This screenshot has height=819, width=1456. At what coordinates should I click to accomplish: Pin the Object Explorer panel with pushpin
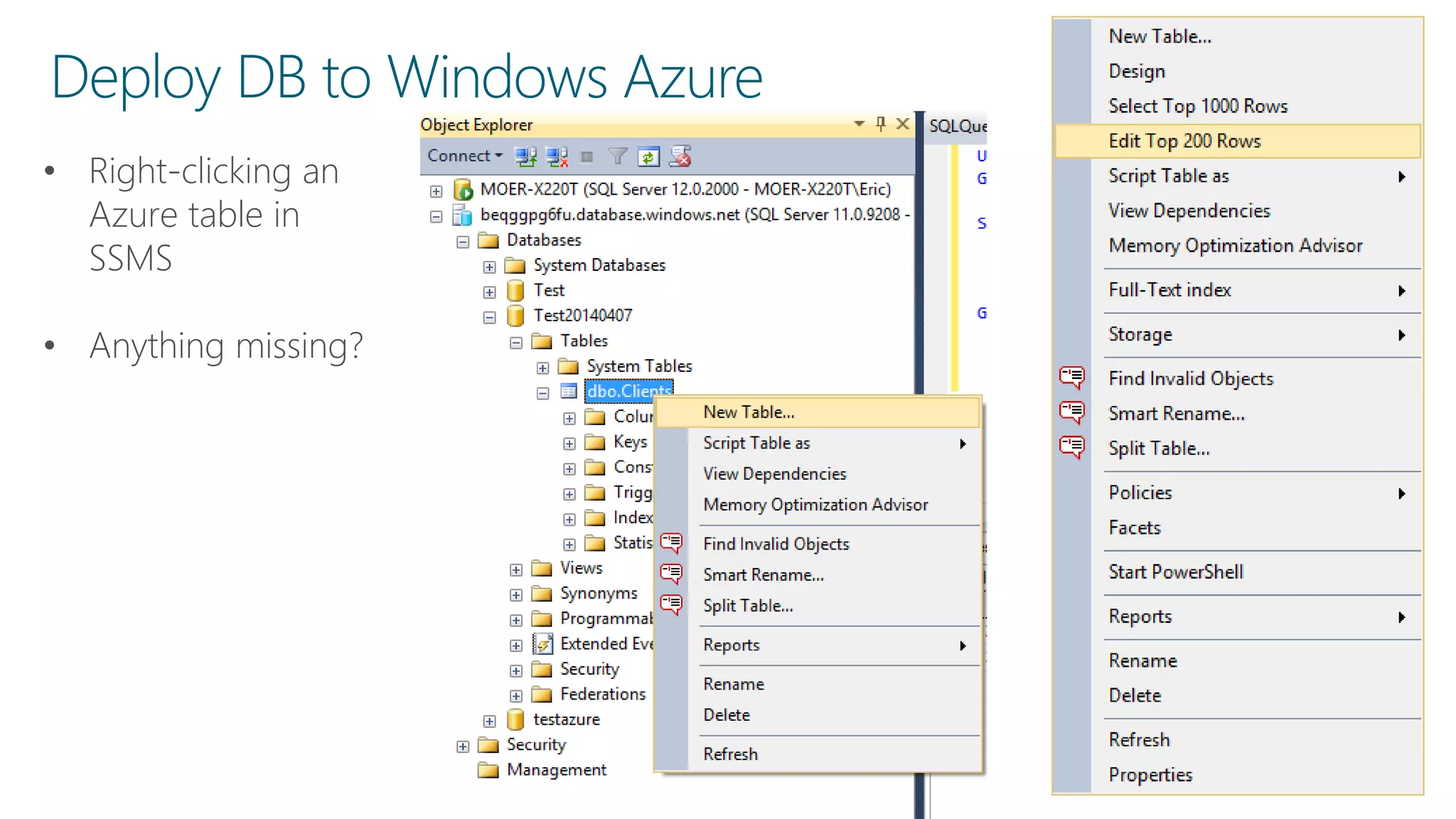click(x=881, y=124)
